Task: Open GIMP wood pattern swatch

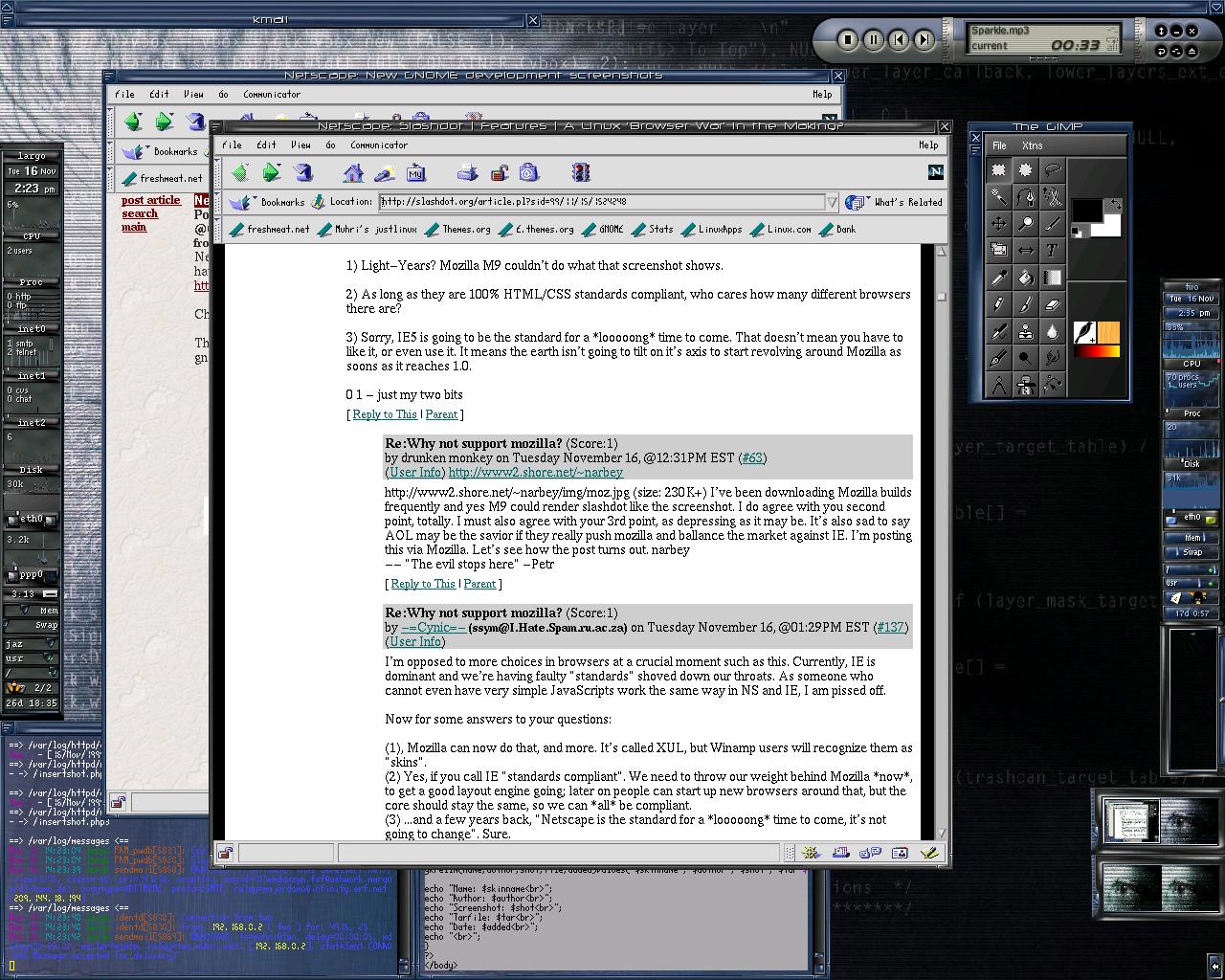Action: 1108,332
